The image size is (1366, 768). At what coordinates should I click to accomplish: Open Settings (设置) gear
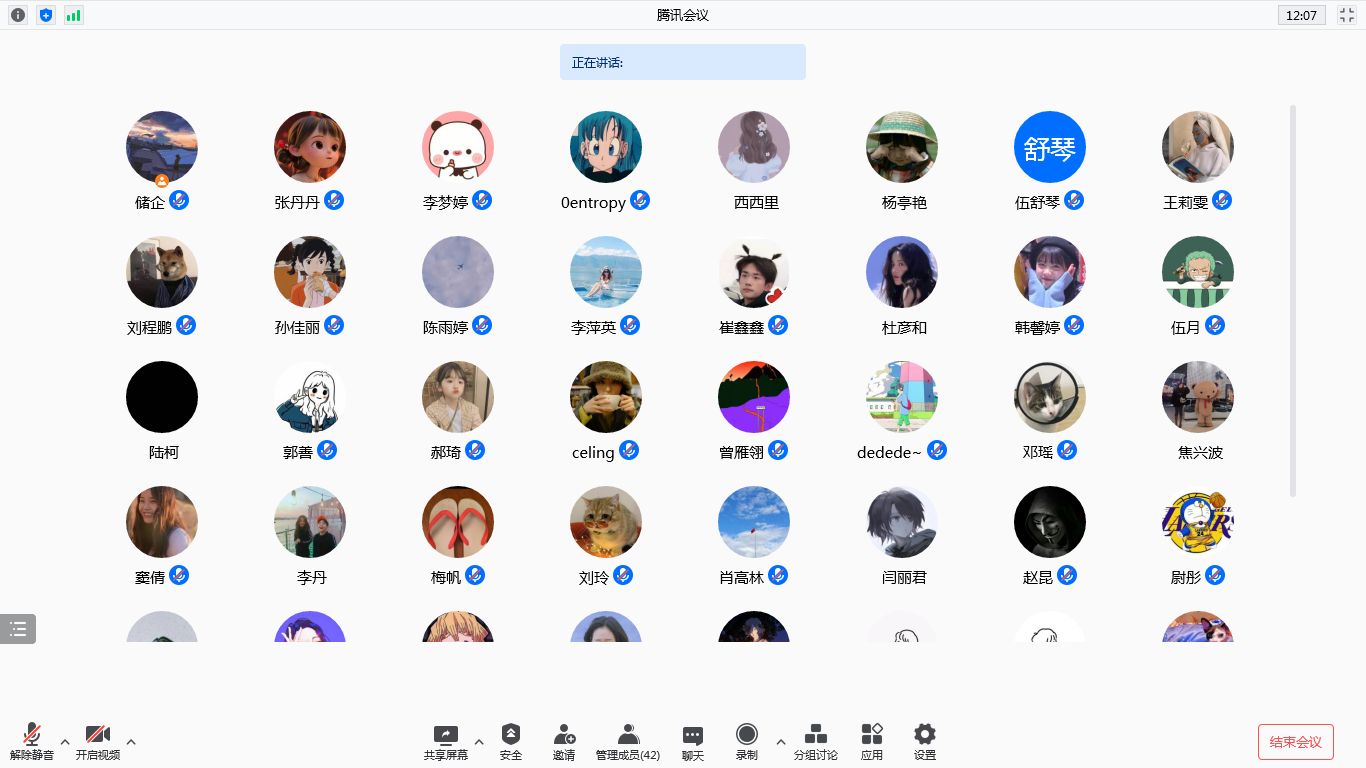(925, 741)
